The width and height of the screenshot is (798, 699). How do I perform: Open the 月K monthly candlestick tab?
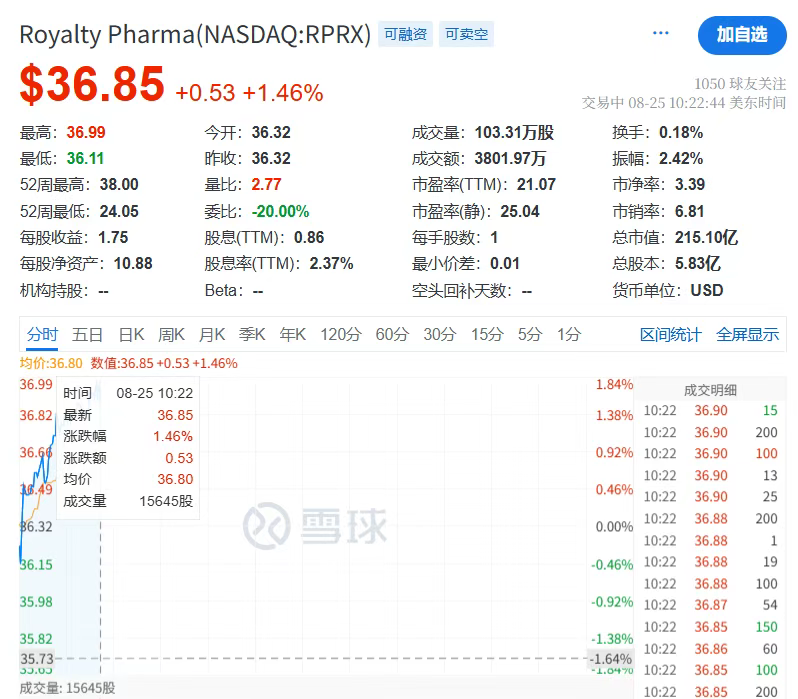212,335
